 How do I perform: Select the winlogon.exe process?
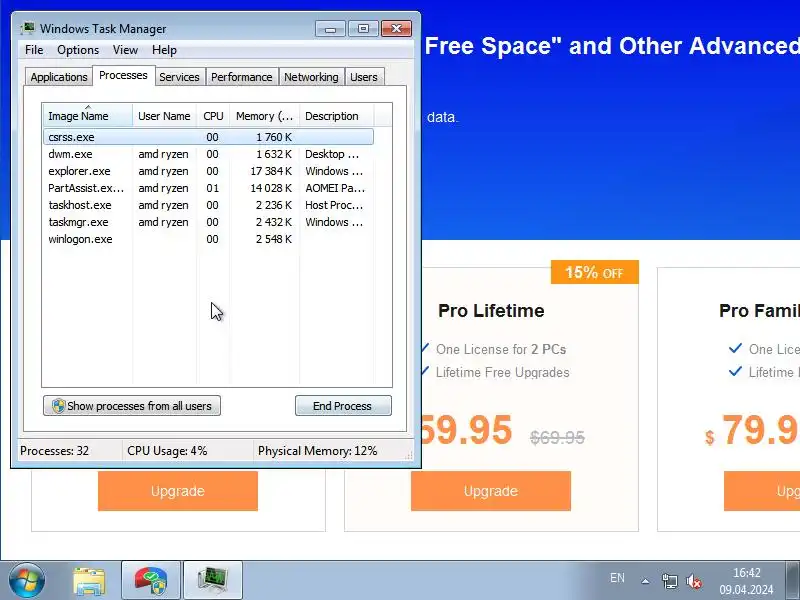[209, 239]
